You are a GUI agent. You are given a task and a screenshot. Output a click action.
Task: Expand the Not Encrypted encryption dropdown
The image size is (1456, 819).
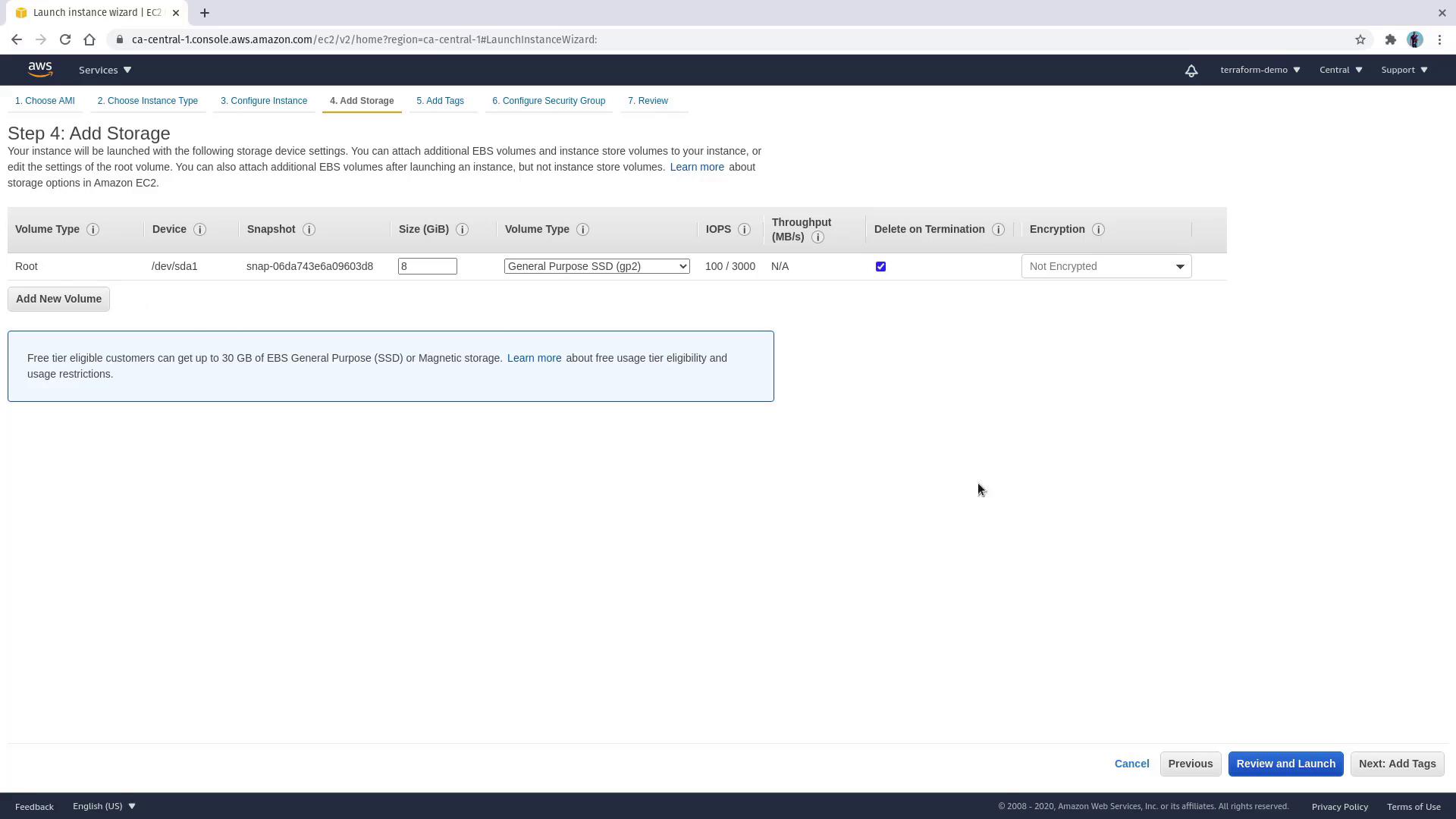1106,266
